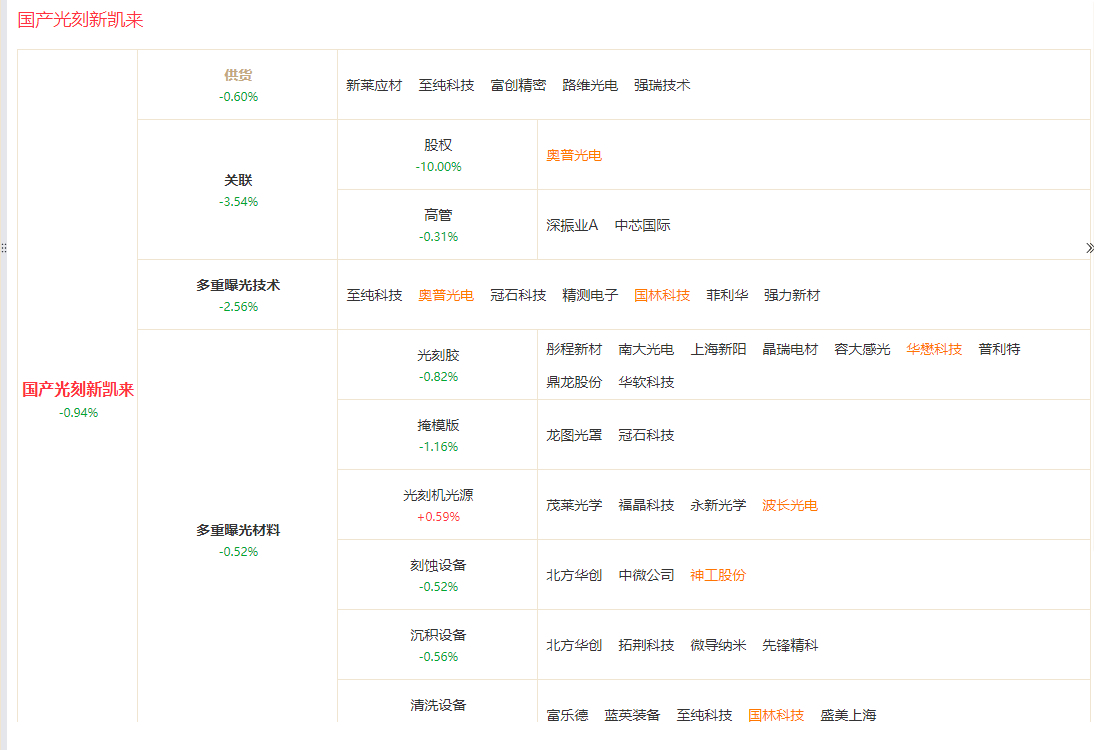Open the 光刻机光源 subcategory
The height and width of the screenshot is (750, 1094).
point(438,495)
